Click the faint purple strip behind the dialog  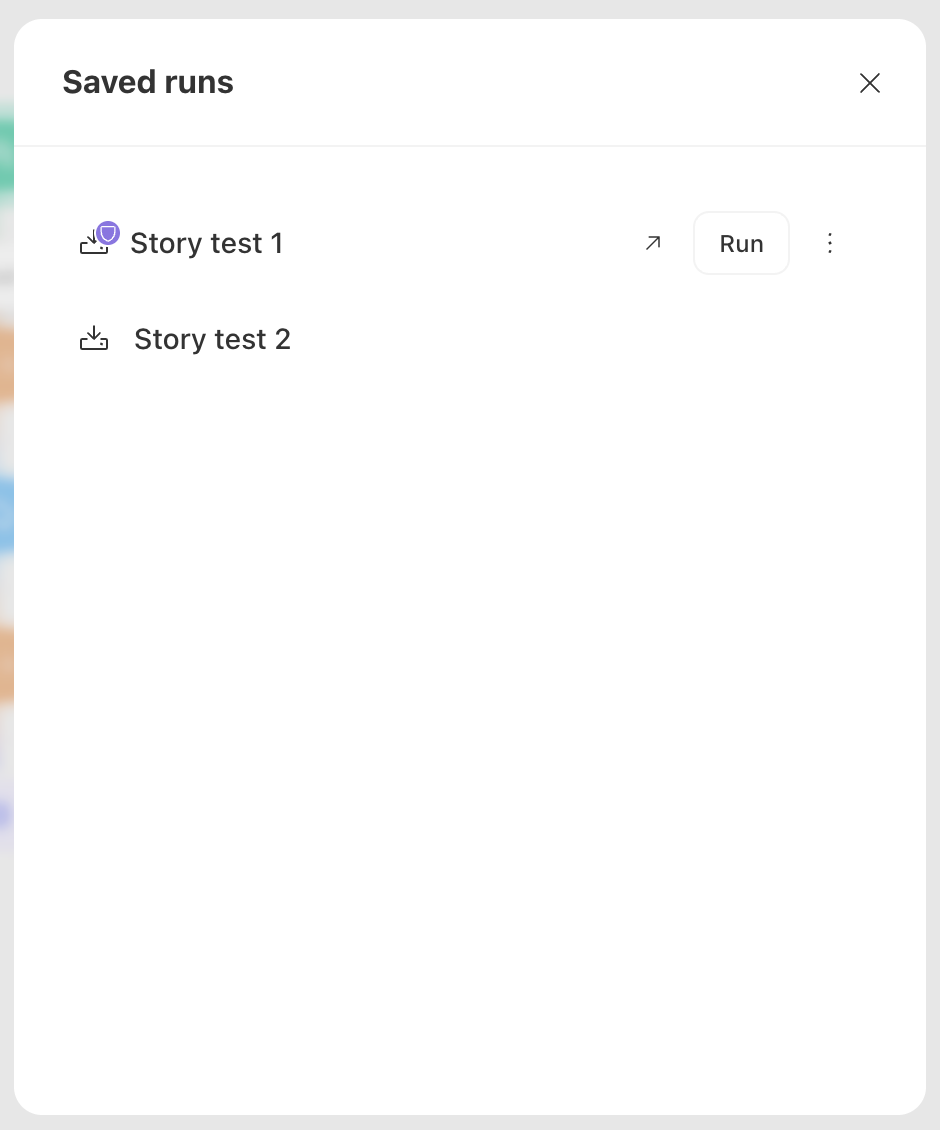[6, 814]
